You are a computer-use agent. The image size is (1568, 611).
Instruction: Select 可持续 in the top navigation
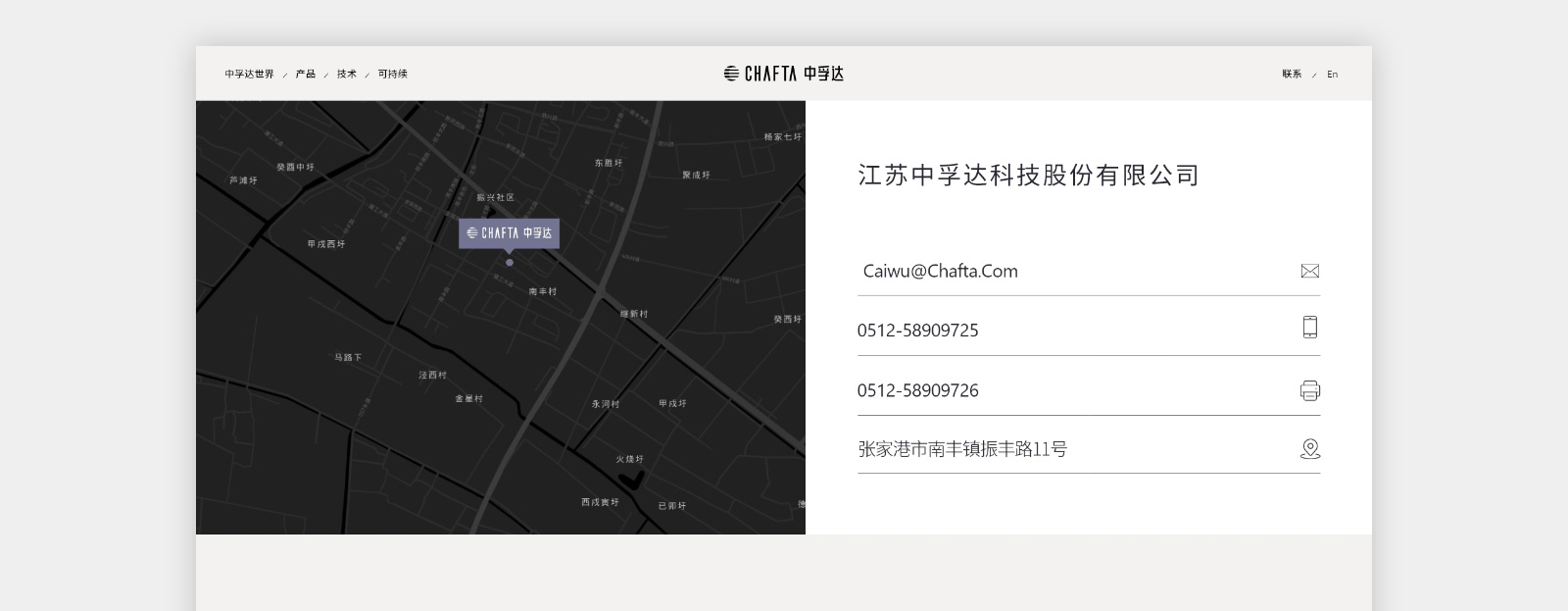click(x=393, y=75)
